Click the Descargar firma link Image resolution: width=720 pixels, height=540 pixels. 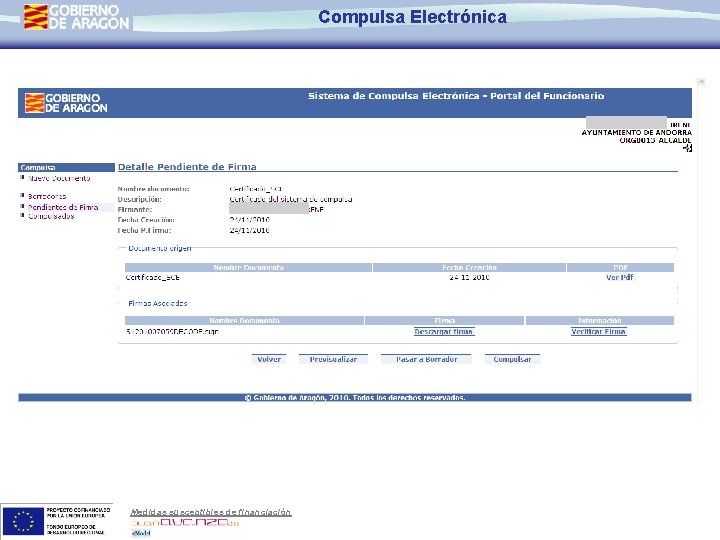pyautogui.click(x=444, y=332)
